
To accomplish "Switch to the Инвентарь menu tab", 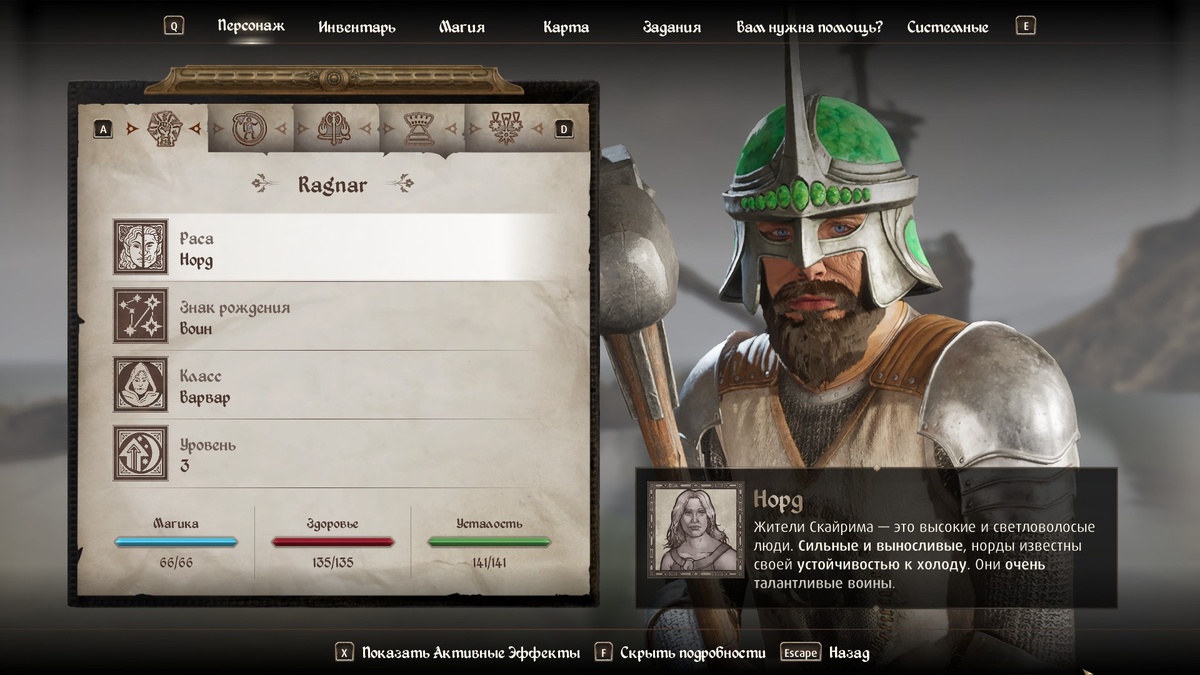I will 357,27.
